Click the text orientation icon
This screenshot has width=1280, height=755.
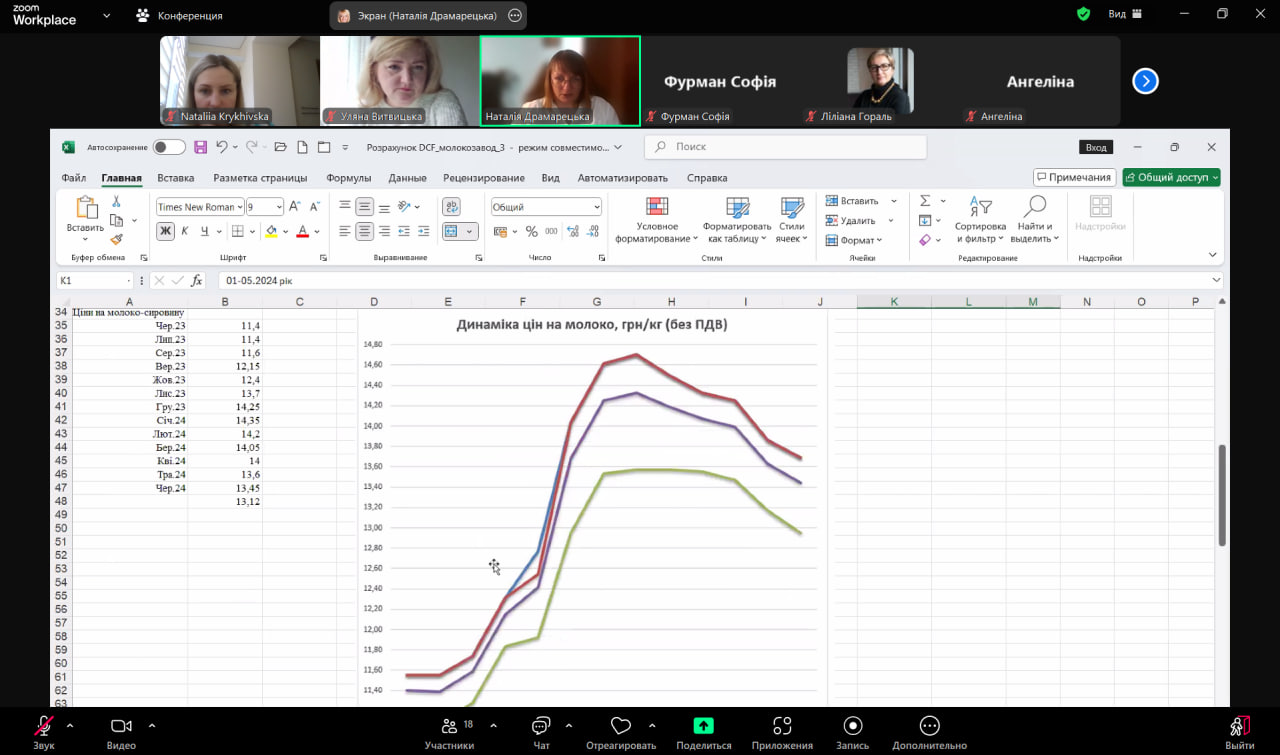(404, 207)
